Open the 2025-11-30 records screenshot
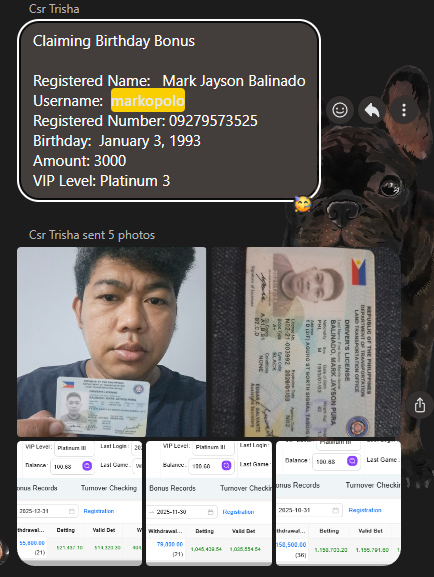Screen dimensions: 434x577 coord(209,503)
